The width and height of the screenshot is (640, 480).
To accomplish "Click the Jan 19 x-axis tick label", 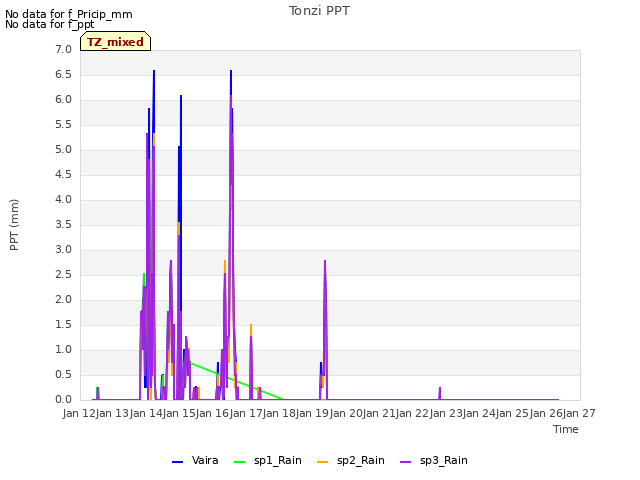I will 313,413.
